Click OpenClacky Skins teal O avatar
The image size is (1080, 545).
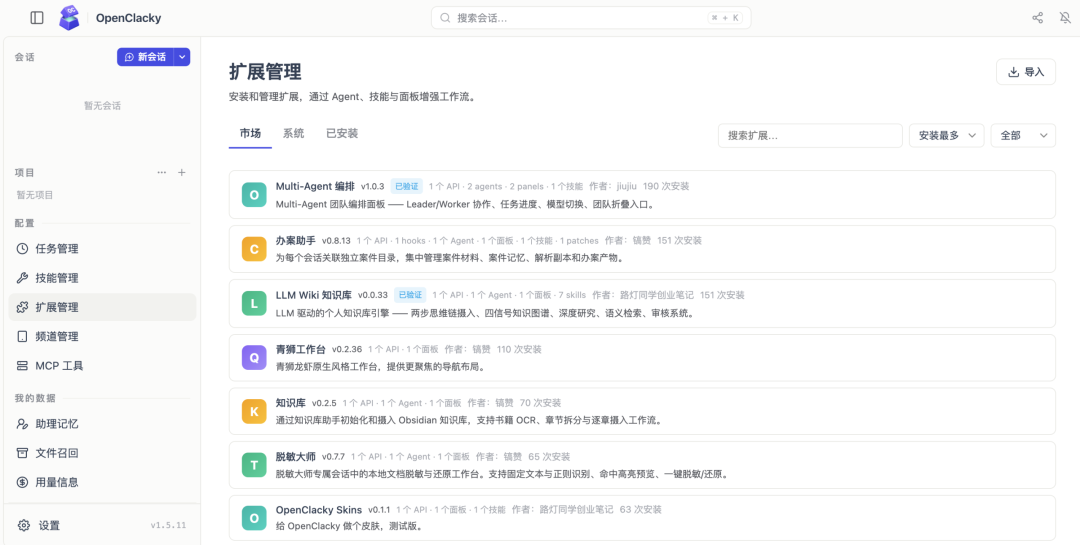coord(254,519)
